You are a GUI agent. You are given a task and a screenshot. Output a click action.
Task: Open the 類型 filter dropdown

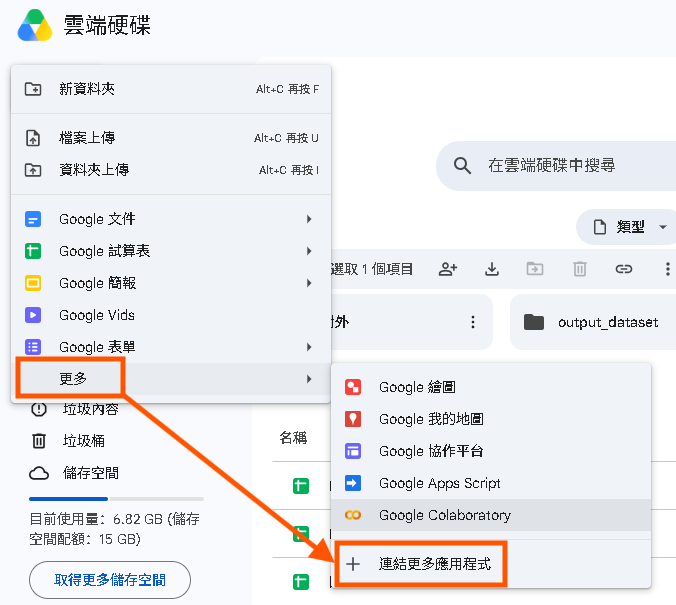click(627, 227)
